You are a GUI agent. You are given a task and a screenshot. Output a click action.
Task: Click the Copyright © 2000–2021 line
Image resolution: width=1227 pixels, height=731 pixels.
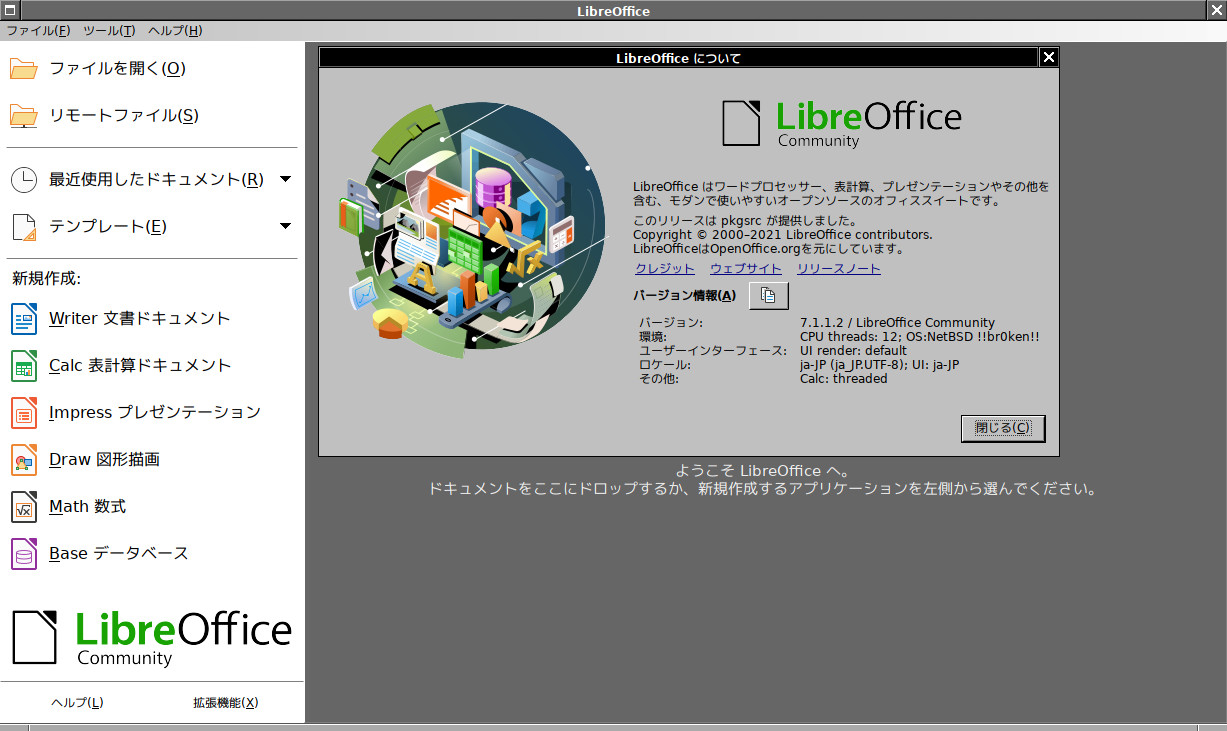pos(783,235)
